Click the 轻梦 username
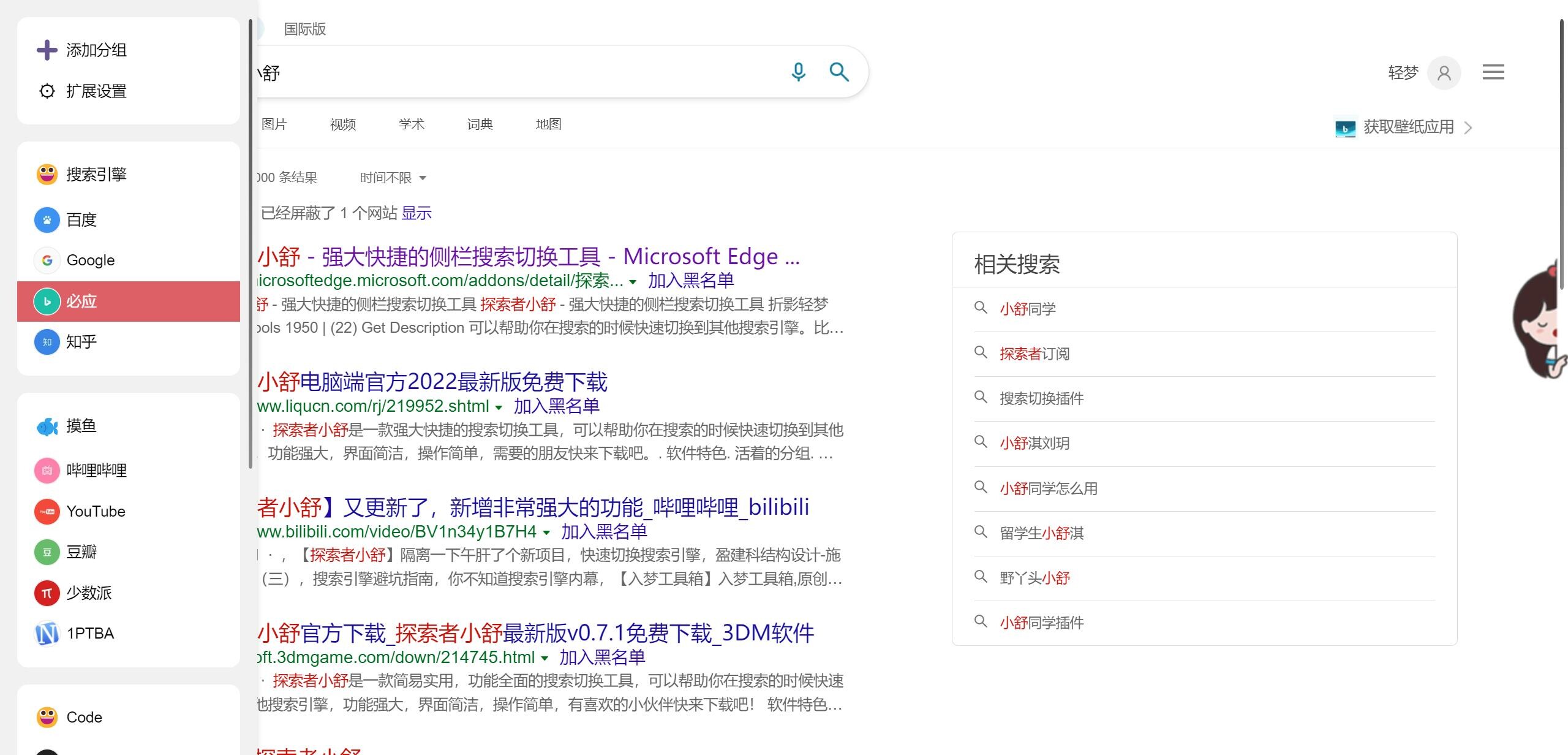 pyautogui.click(x=1403, y=73)
